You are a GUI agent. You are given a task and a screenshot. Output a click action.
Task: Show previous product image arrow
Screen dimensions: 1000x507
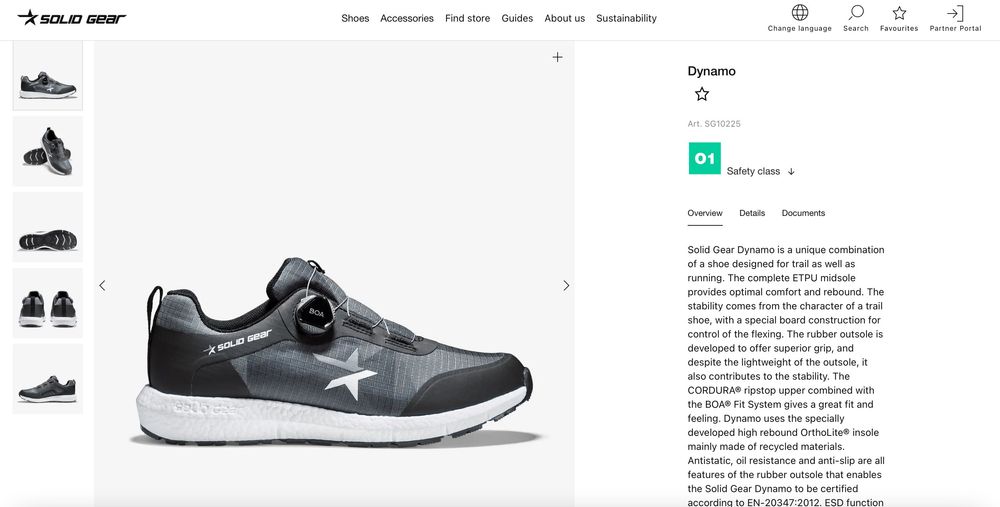[x=102, y=285]
